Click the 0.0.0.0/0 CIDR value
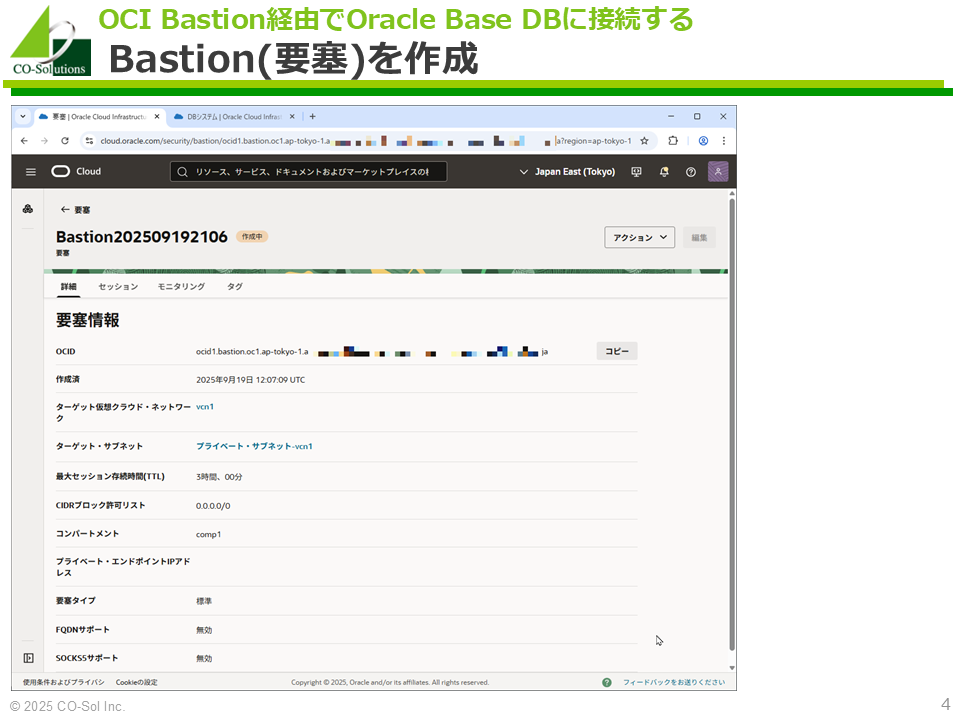This screenshot has width=960, height=720. click(x=213, y=506)
